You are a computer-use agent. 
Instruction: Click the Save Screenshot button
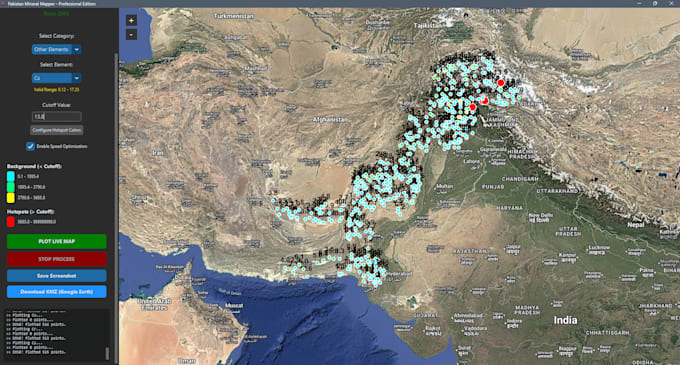click(56, 276)
